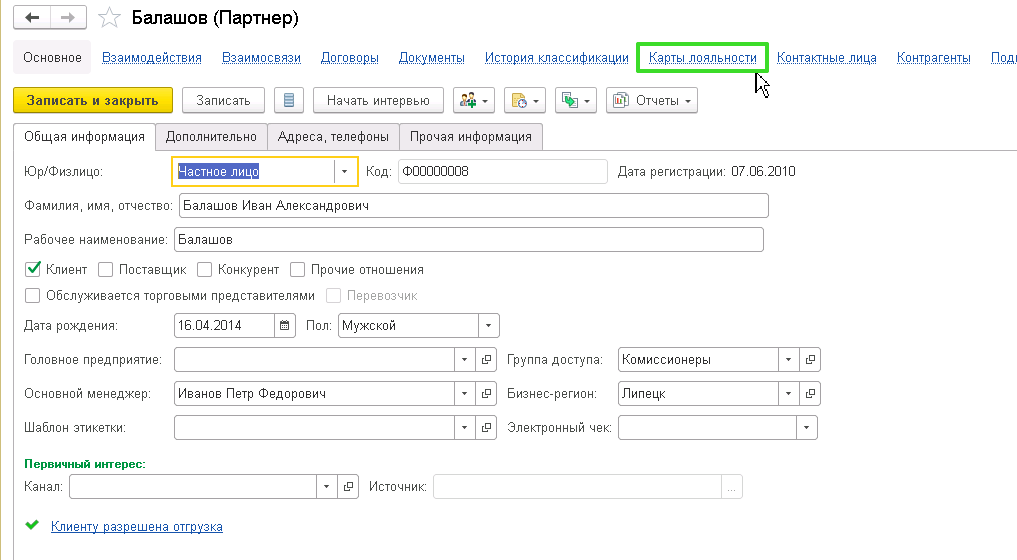Click the Фамилия, имя, отчество field
The image size is (1017, 560).
coord(473,206)
